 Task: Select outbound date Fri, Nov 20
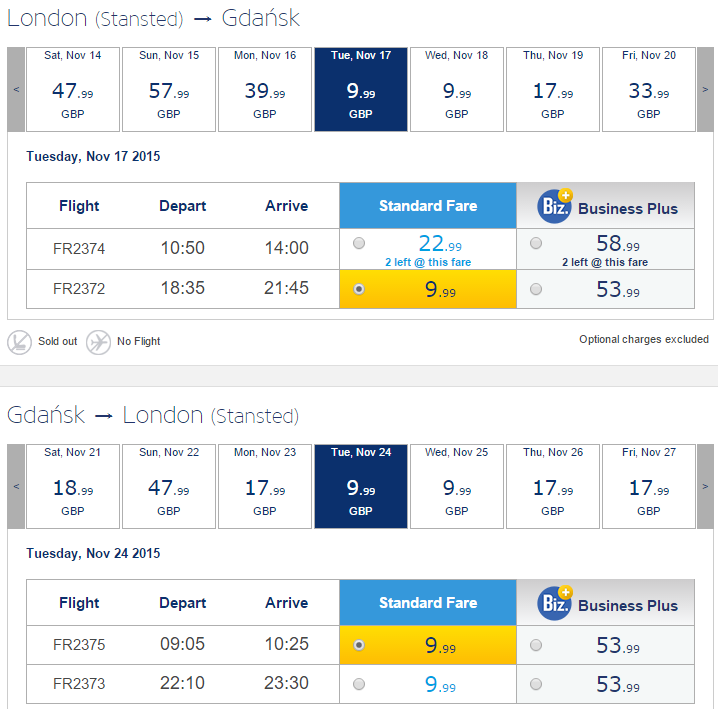pos(648,89)
